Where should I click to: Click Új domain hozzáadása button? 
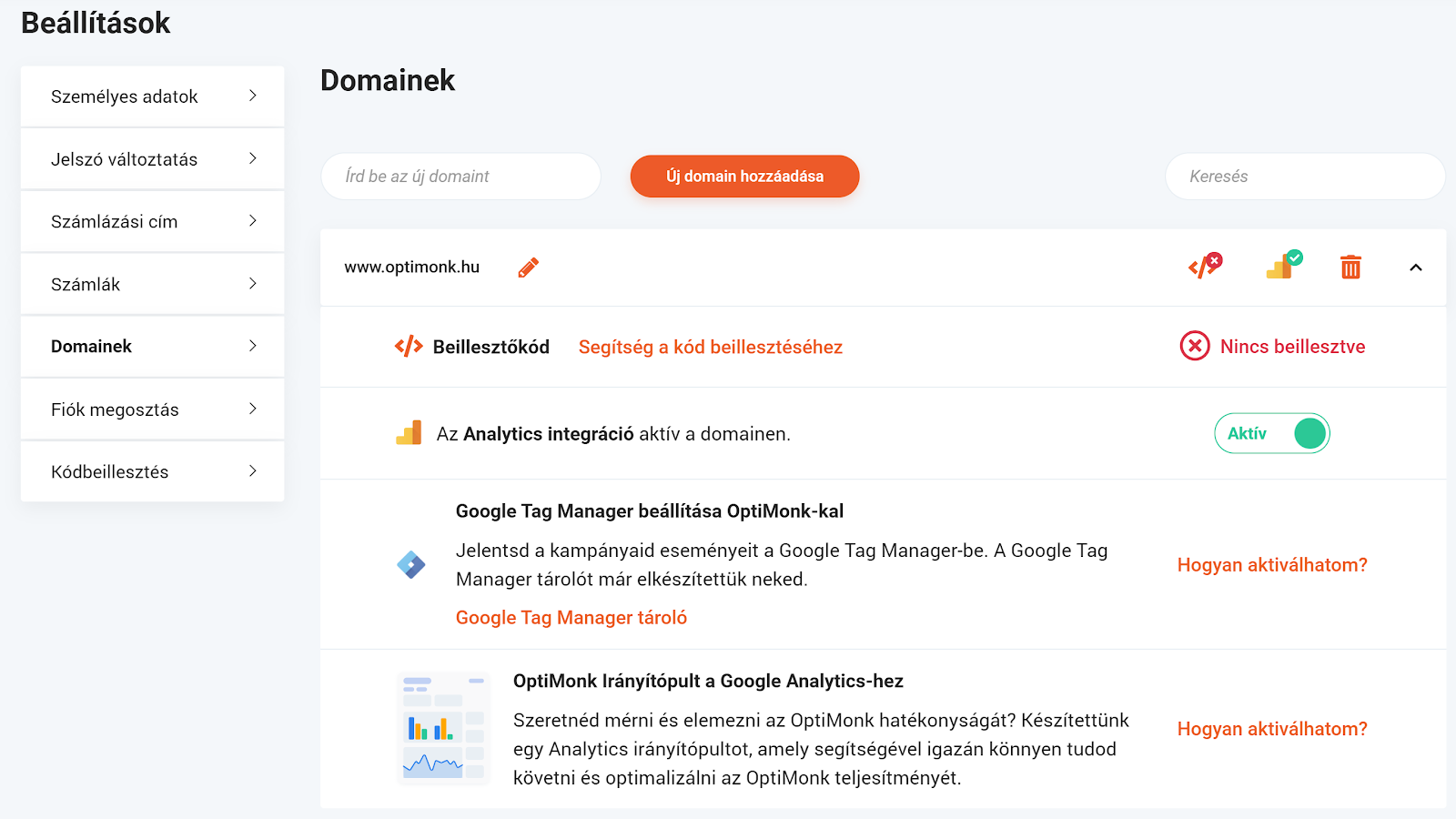(744, 177)
